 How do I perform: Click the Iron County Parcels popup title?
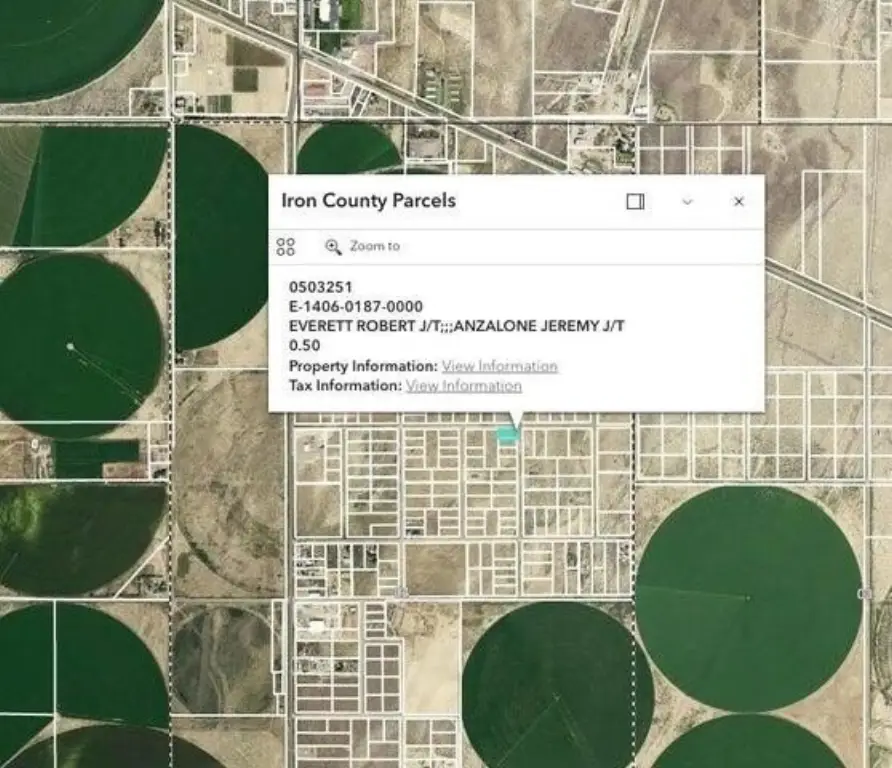(x=368, y=201)
